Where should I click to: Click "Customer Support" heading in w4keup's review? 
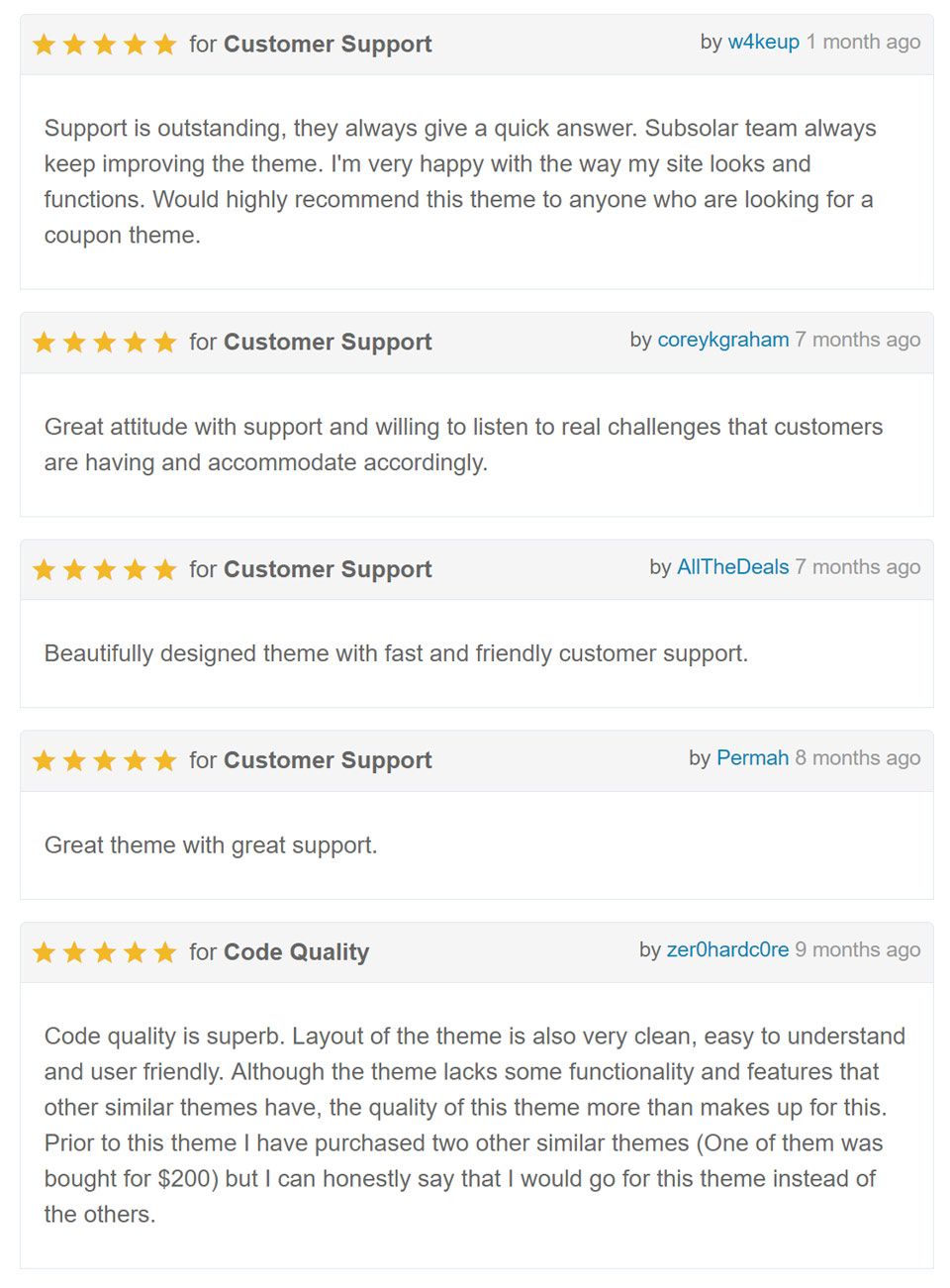tap(328, 45)
